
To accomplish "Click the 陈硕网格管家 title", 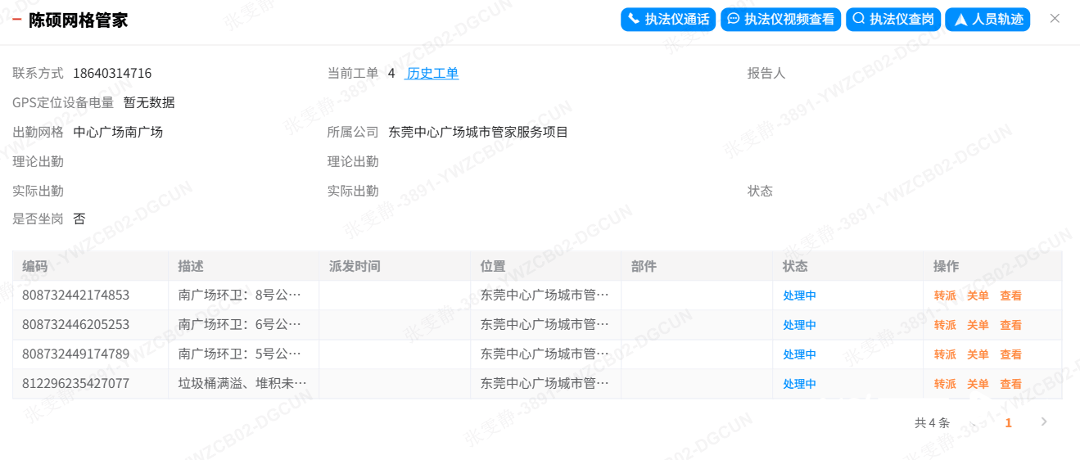I will coord(78,20).
